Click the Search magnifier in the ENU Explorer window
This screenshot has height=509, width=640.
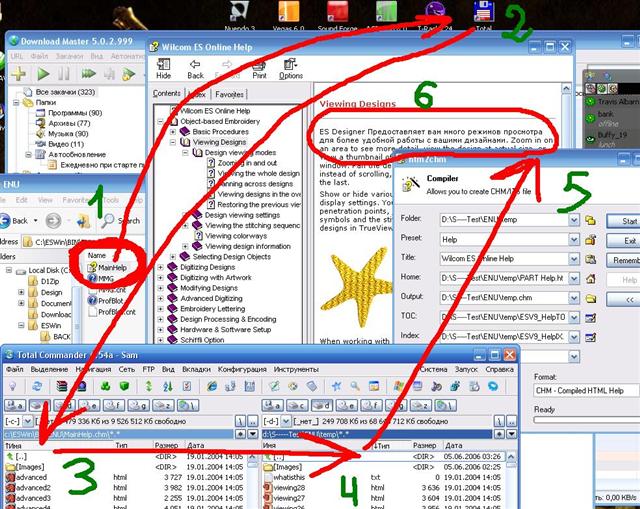pos(108,220)
